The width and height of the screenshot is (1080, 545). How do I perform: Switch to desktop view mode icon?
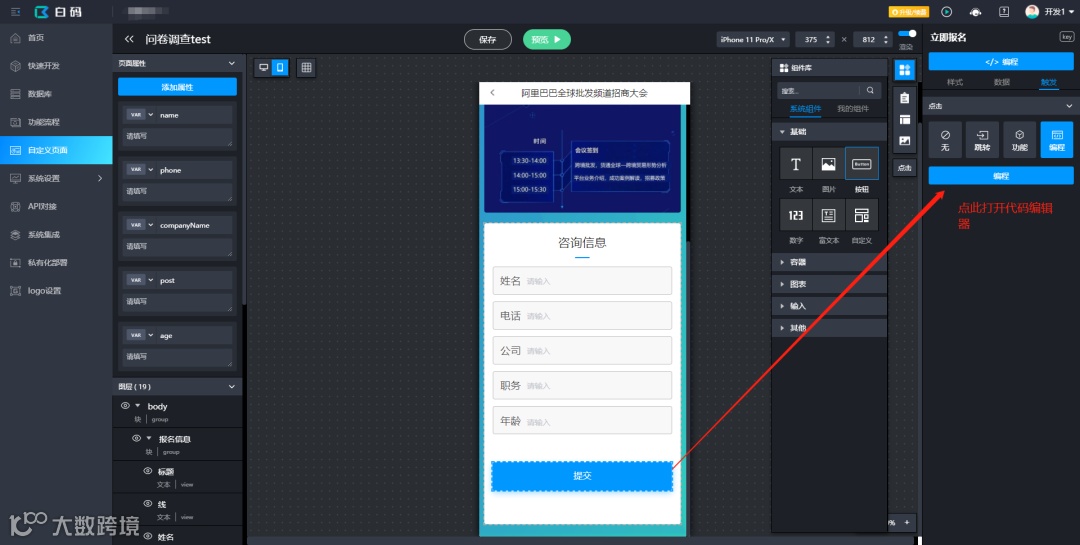[x=263, y=67]
